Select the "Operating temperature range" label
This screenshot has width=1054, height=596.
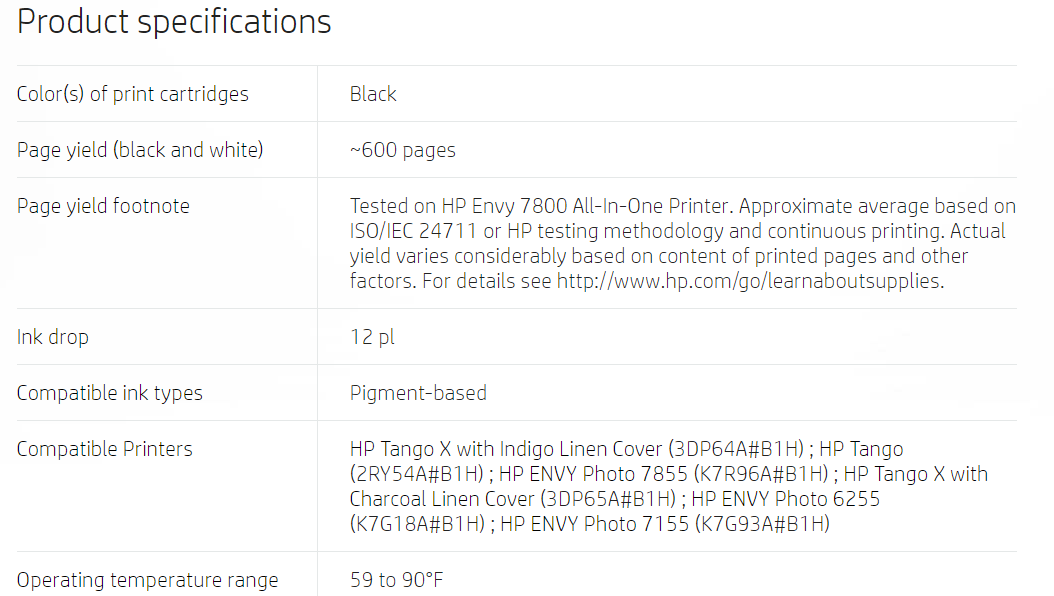147,580
